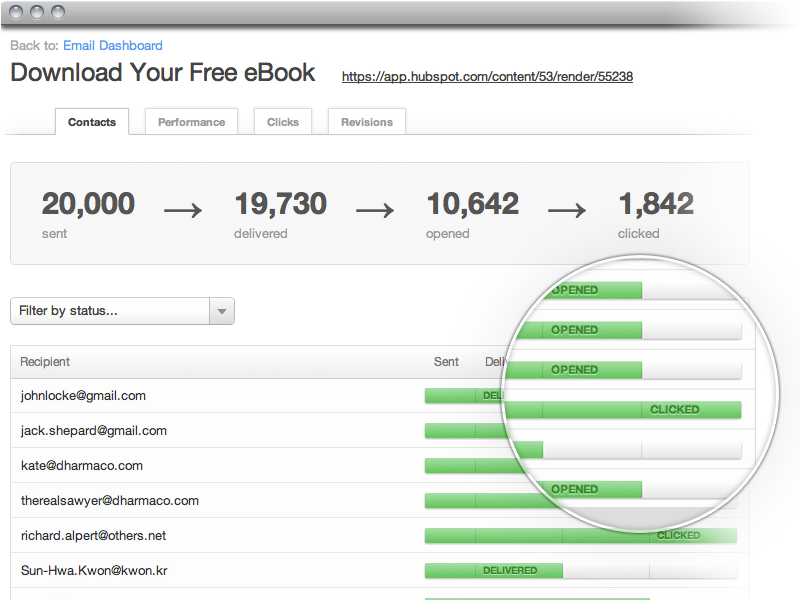Open the 'Filter by status...' combo box

(110, 311)
